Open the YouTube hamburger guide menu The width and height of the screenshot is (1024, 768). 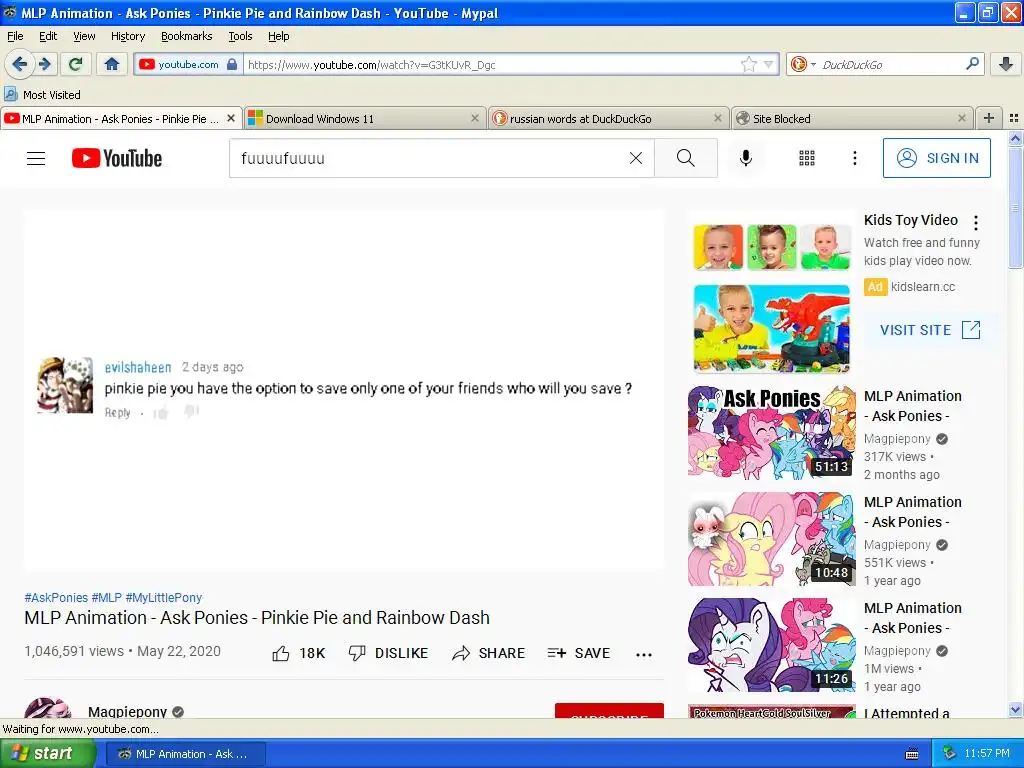(x=36, y=158)
